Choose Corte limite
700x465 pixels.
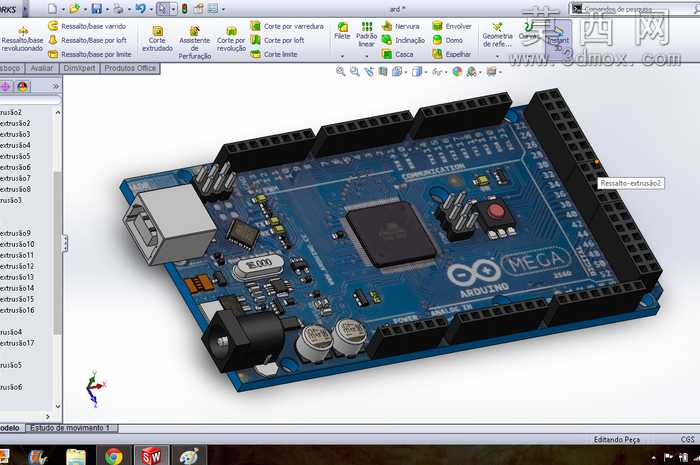click(274, 54)
